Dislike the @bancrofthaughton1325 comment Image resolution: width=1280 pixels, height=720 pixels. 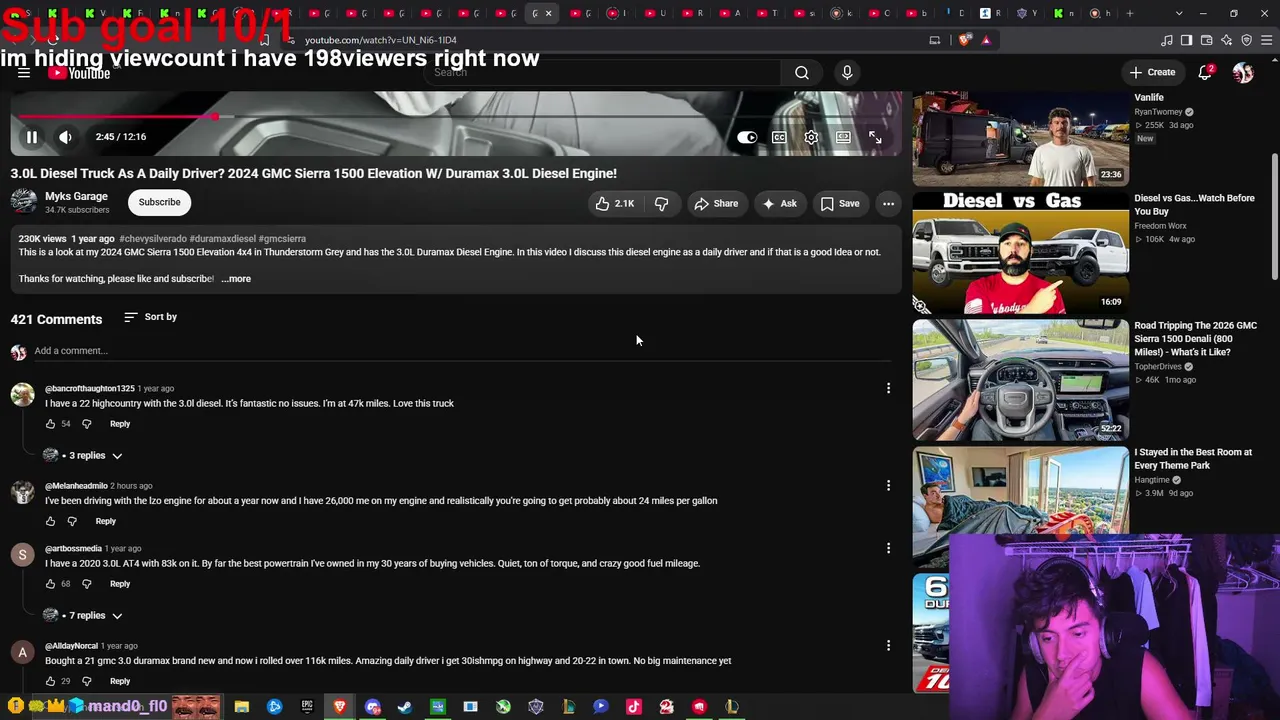point(86,424)
